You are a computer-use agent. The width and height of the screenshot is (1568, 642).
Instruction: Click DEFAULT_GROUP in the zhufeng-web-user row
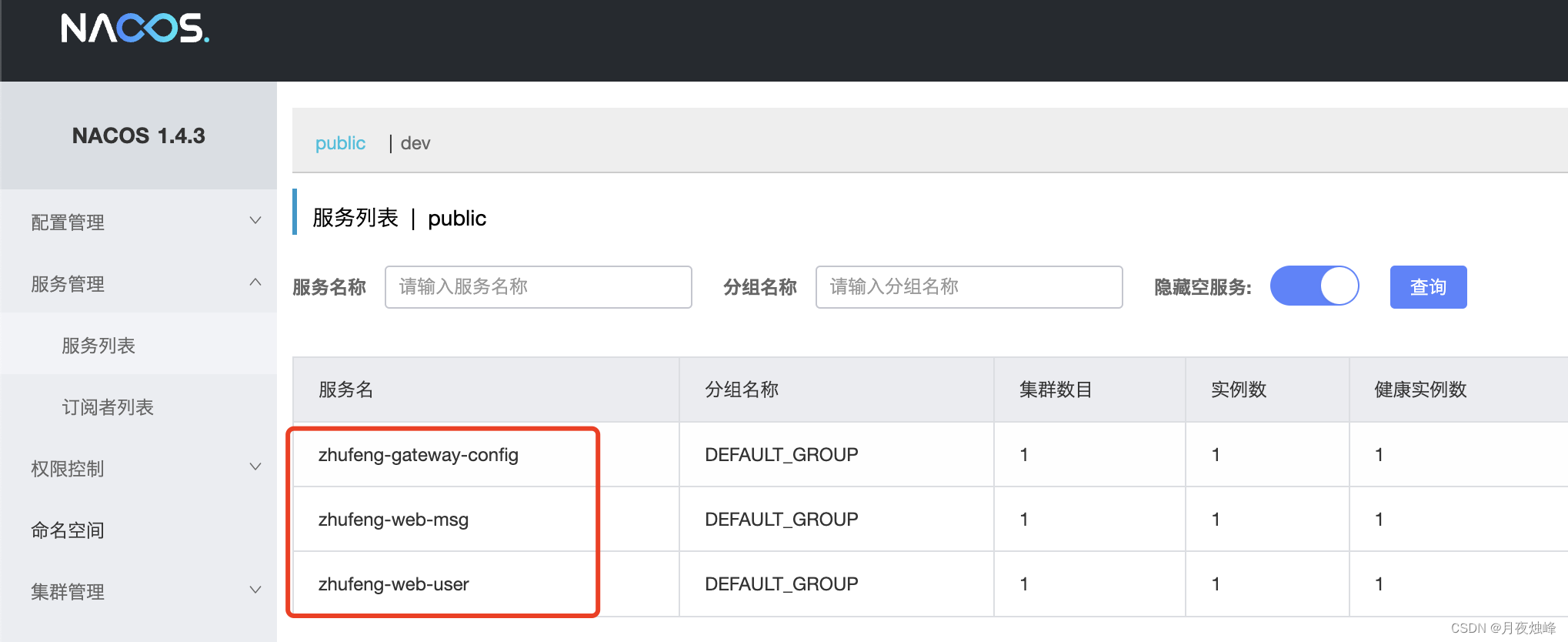(x=781, y=584)
